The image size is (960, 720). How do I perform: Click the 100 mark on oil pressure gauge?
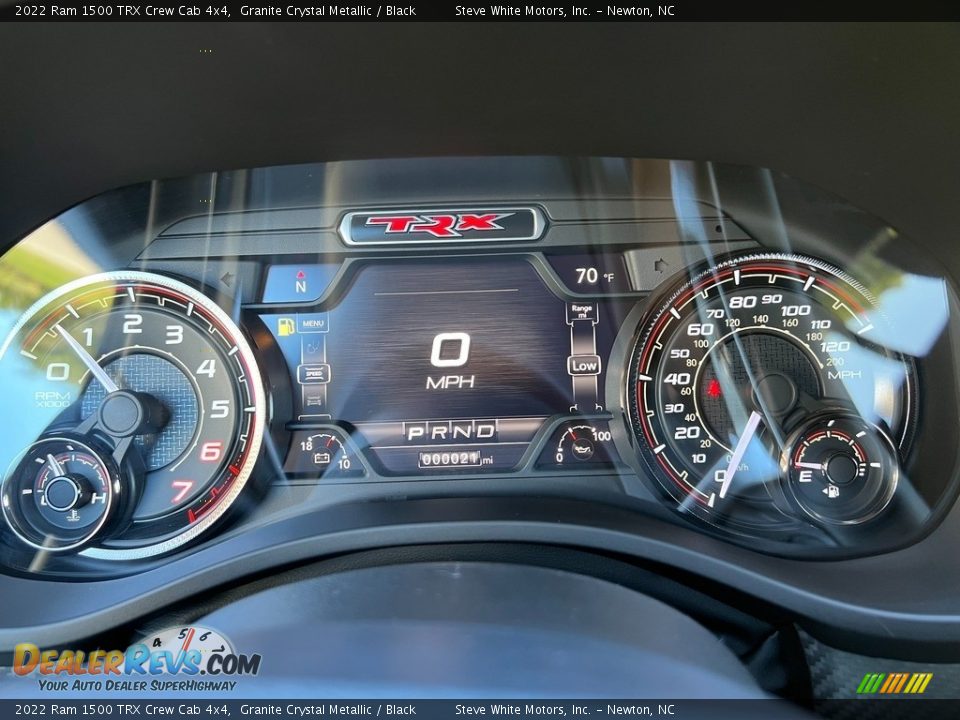click(601, 436)
